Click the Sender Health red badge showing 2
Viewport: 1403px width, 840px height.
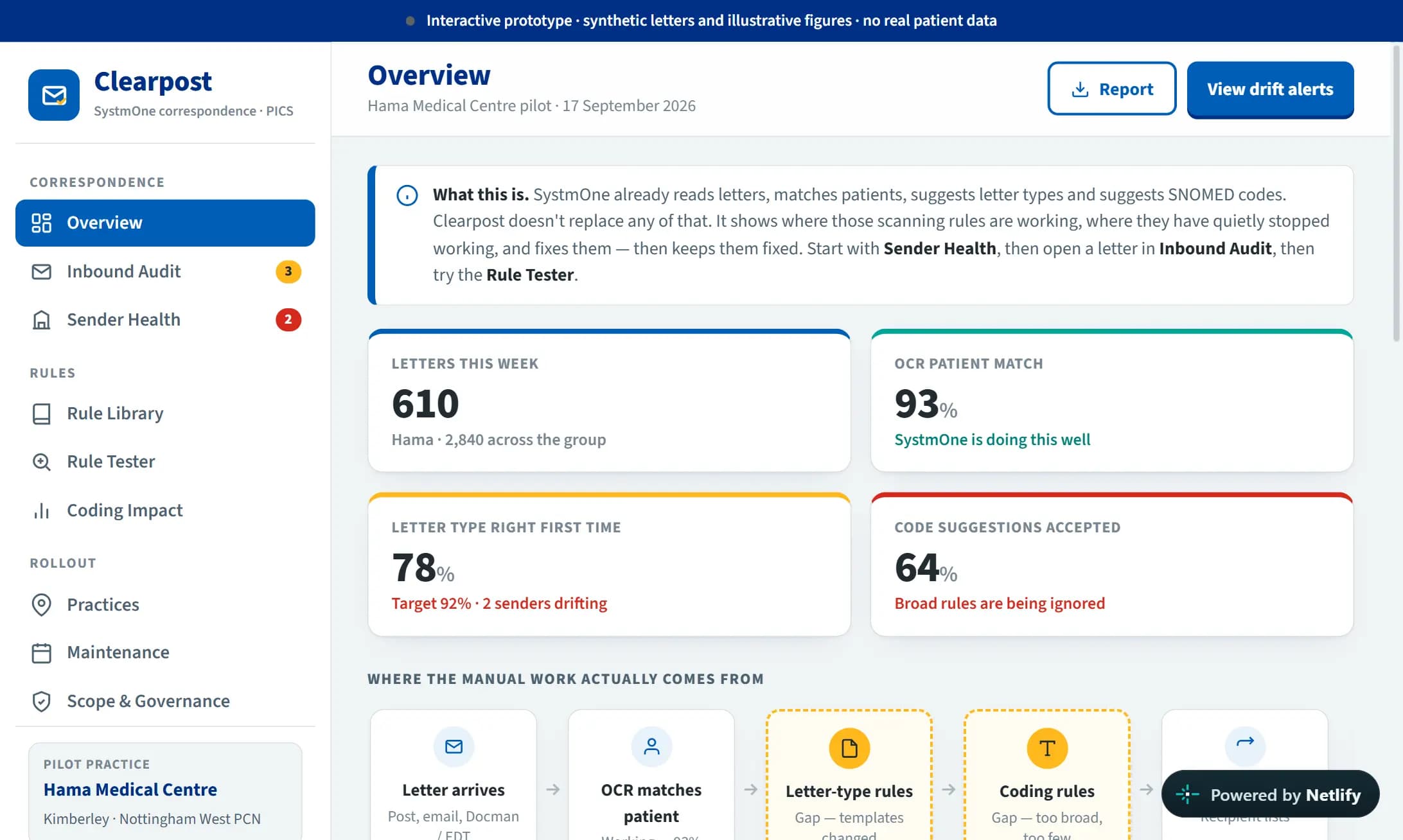[288, 320]
